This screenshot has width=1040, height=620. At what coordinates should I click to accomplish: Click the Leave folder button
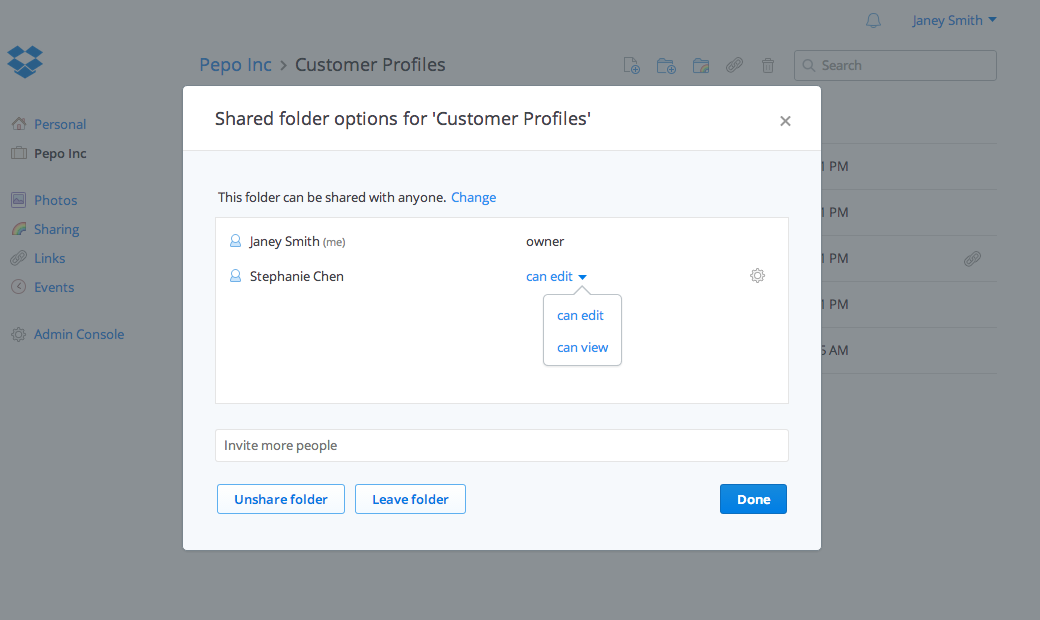410,499
